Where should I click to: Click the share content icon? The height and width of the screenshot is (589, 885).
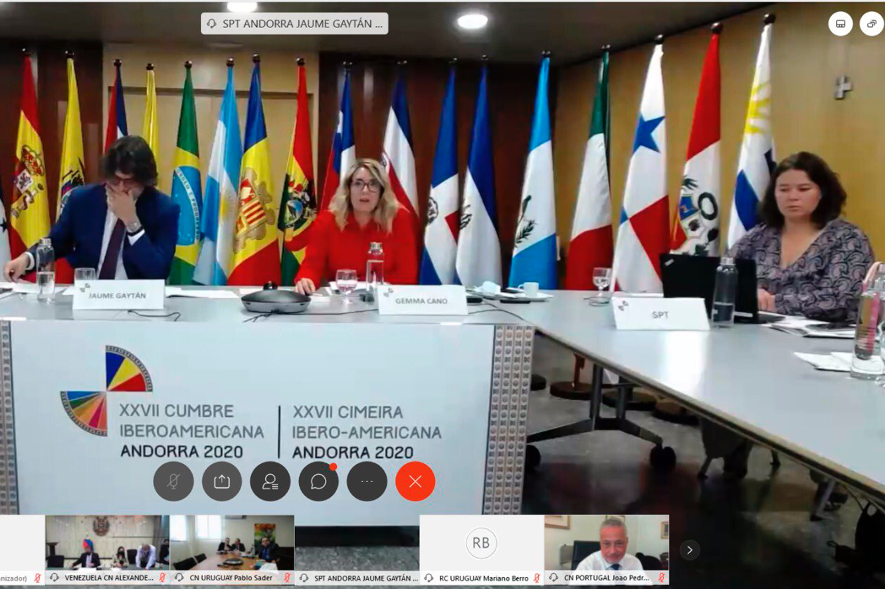tap(222, 481)
